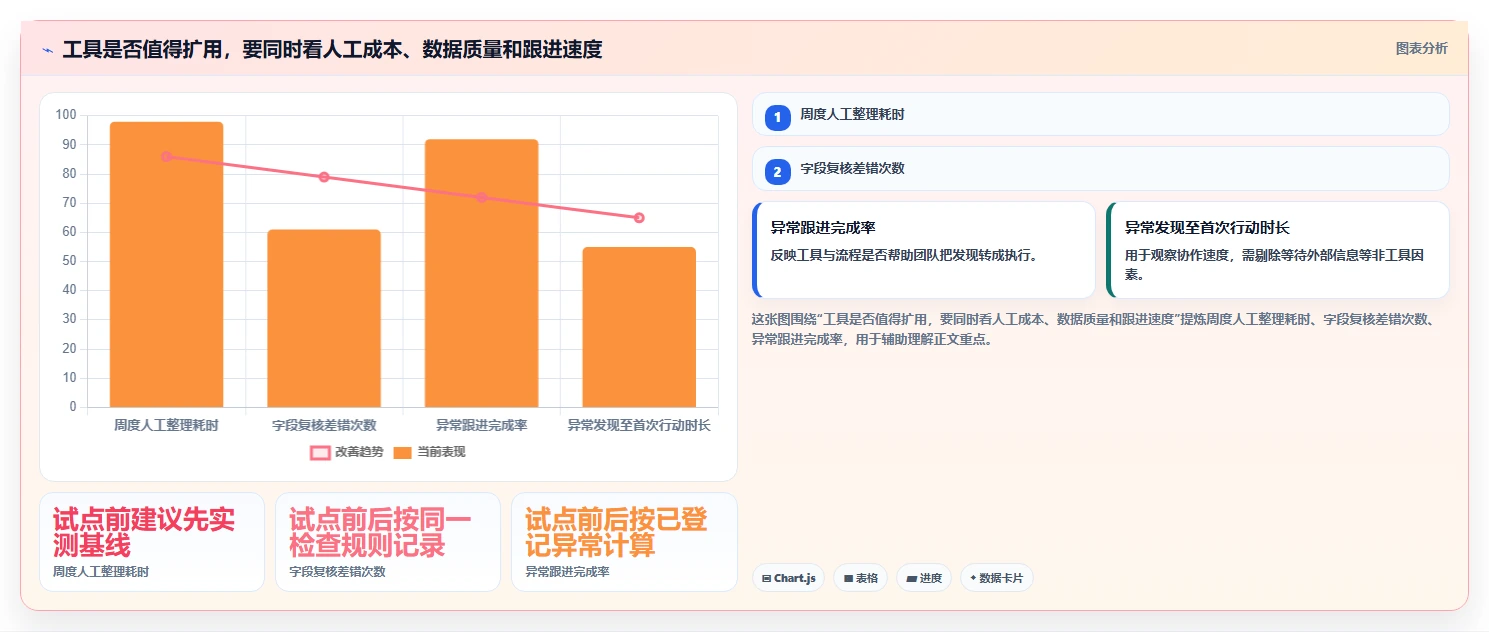
Task: Click x-axis label 异常发现至首次行动时长
Action: click(x=639, y=425)
